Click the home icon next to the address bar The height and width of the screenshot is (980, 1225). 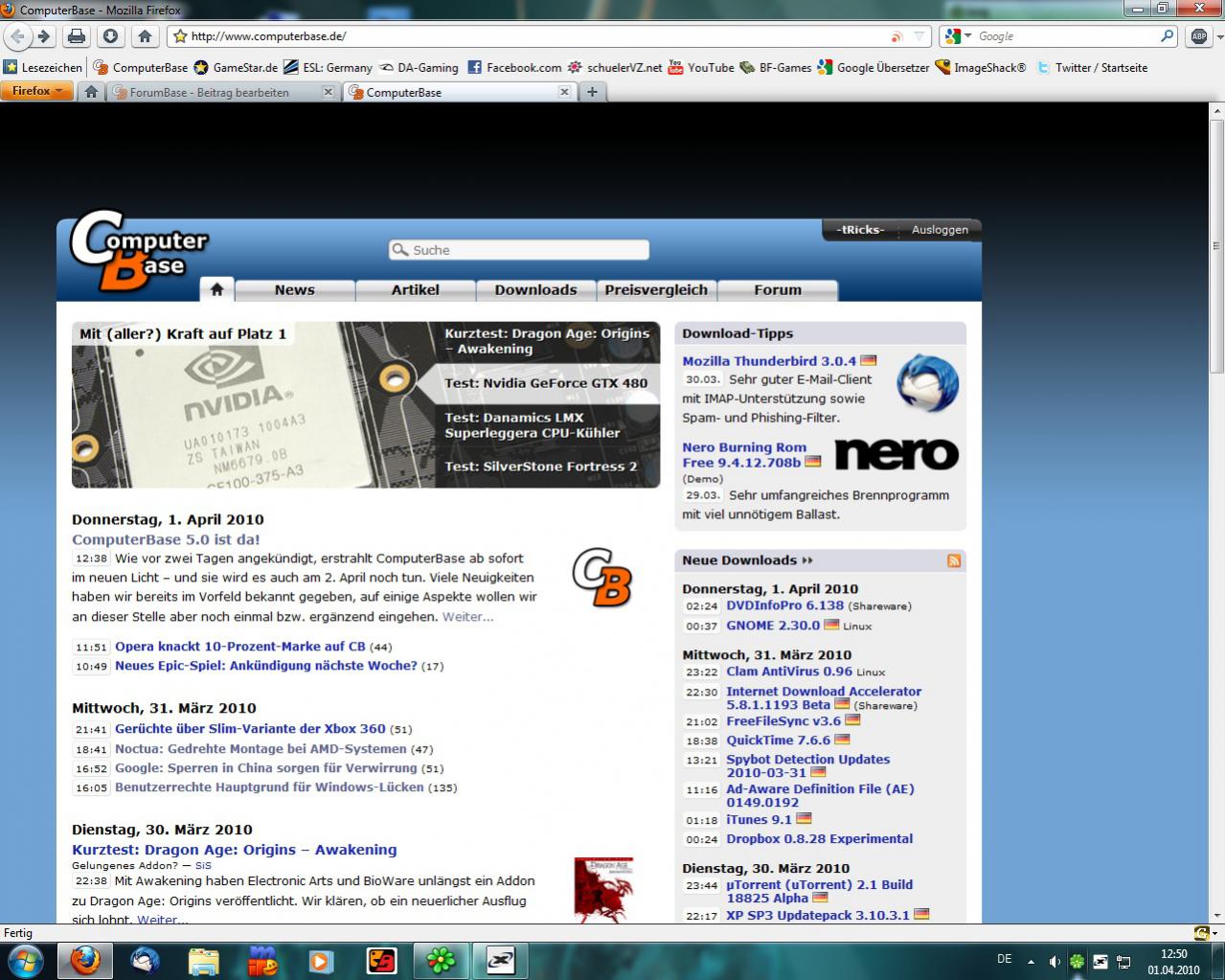(x=145, y=36)
